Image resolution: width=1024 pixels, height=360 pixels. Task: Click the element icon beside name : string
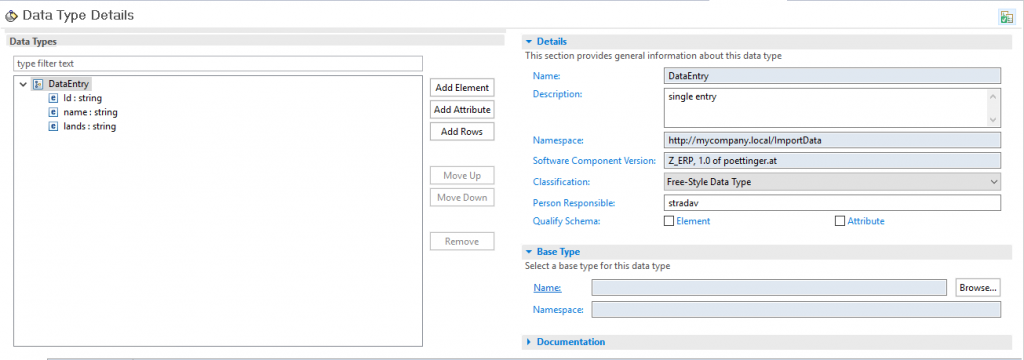[54, 112]
